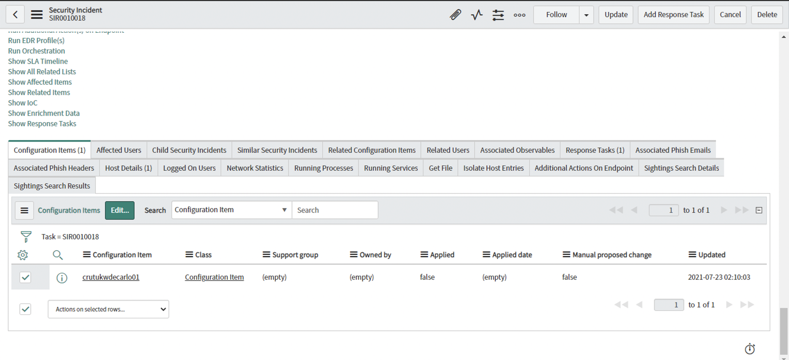
Task: Open attachments via the paperclip icon
Action: [x=455, y=15]
